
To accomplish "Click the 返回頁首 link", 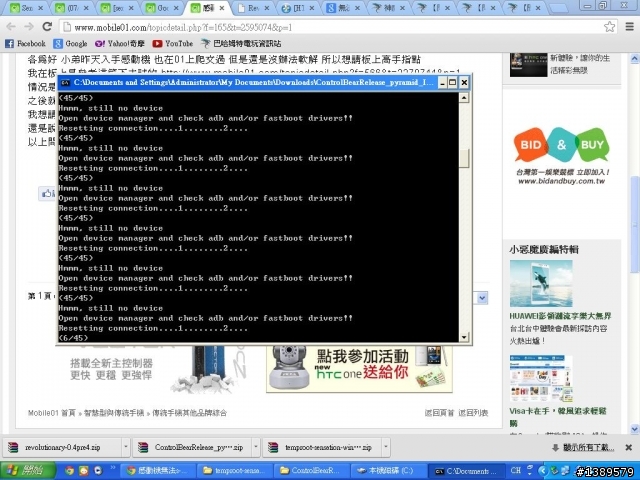I will pos(439,413).
